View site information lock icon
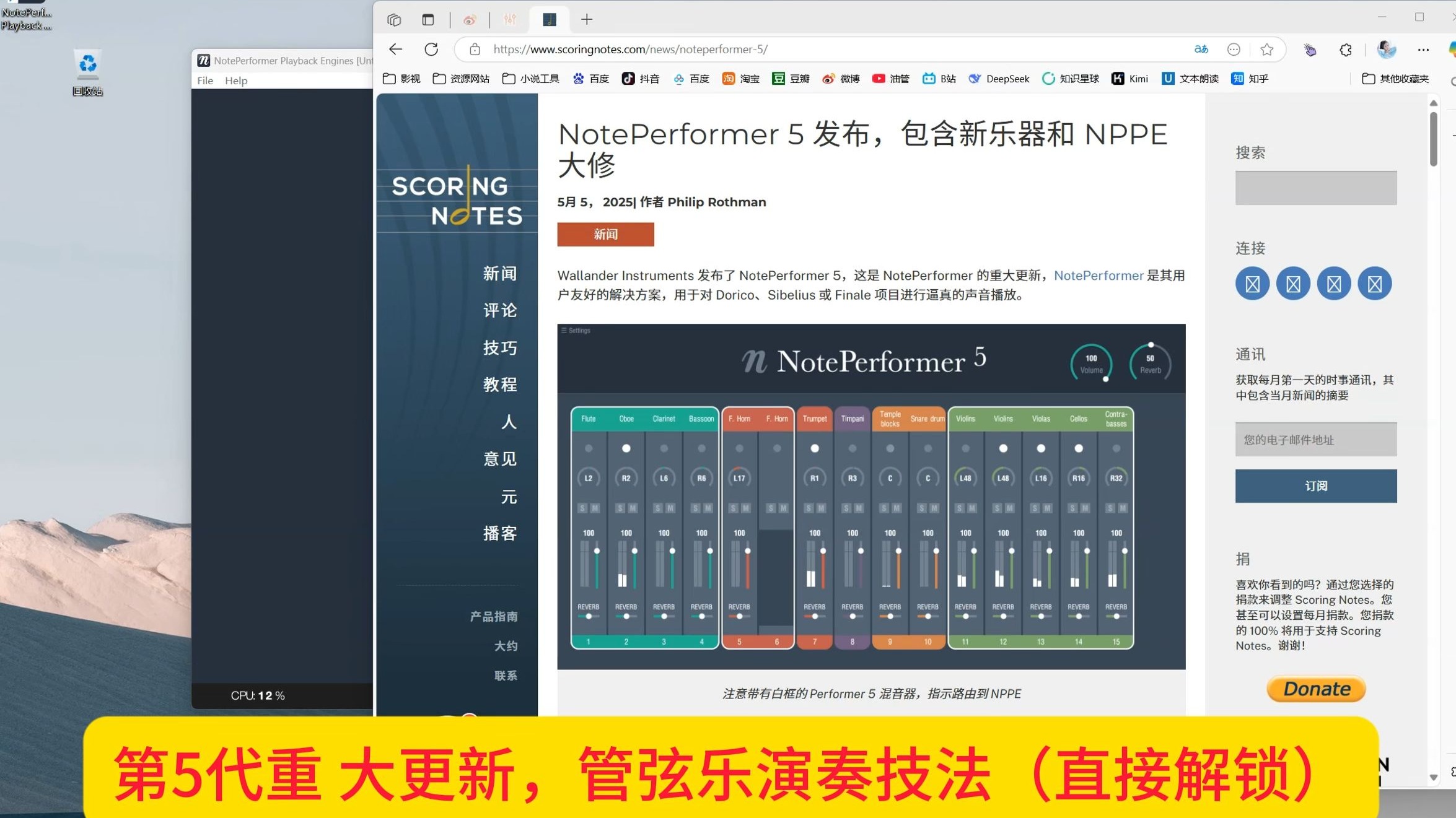1456x818 pixels. pyautogui.click(x=475, y=50)
